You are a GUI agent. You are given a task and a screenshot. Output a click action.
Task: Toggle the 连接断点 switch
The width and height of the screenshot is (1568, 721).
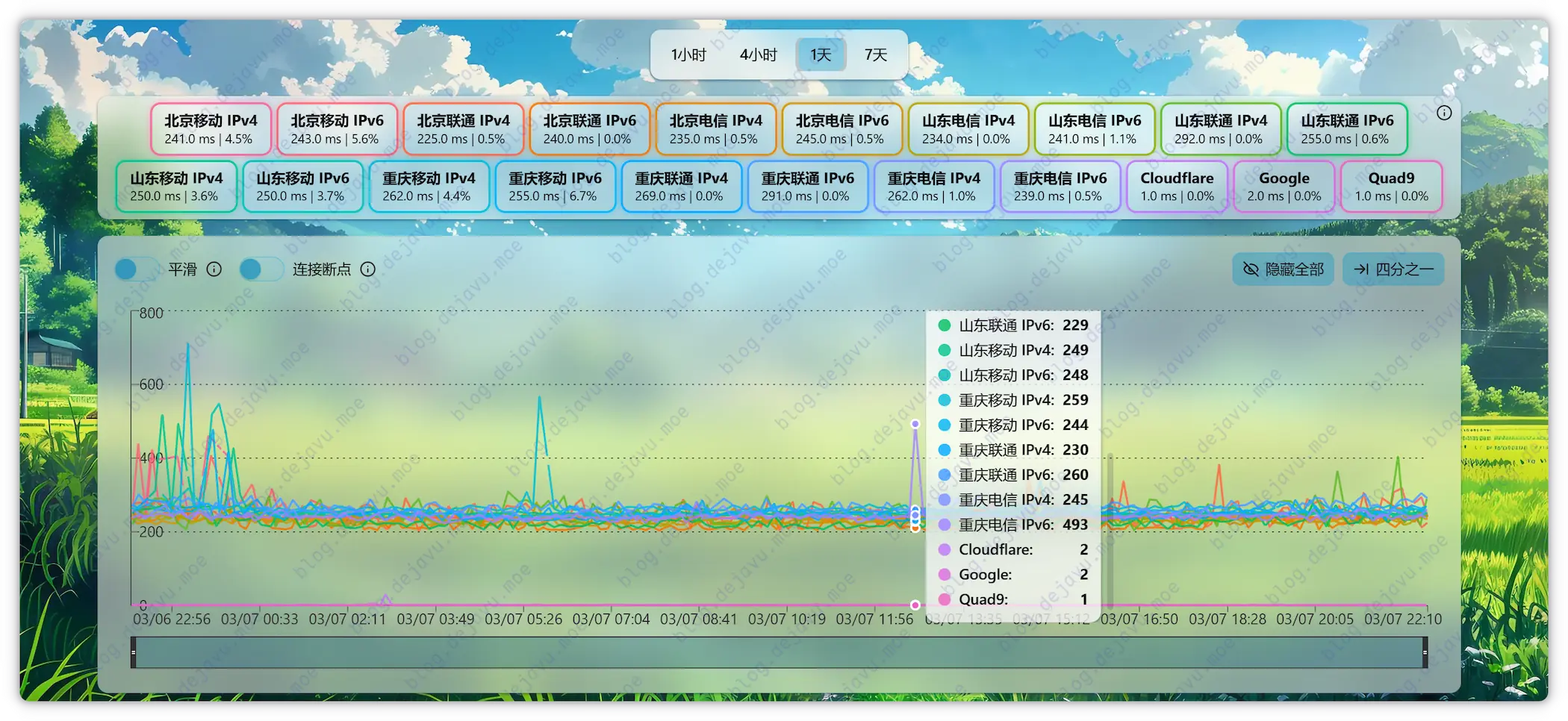pos(261,269)
